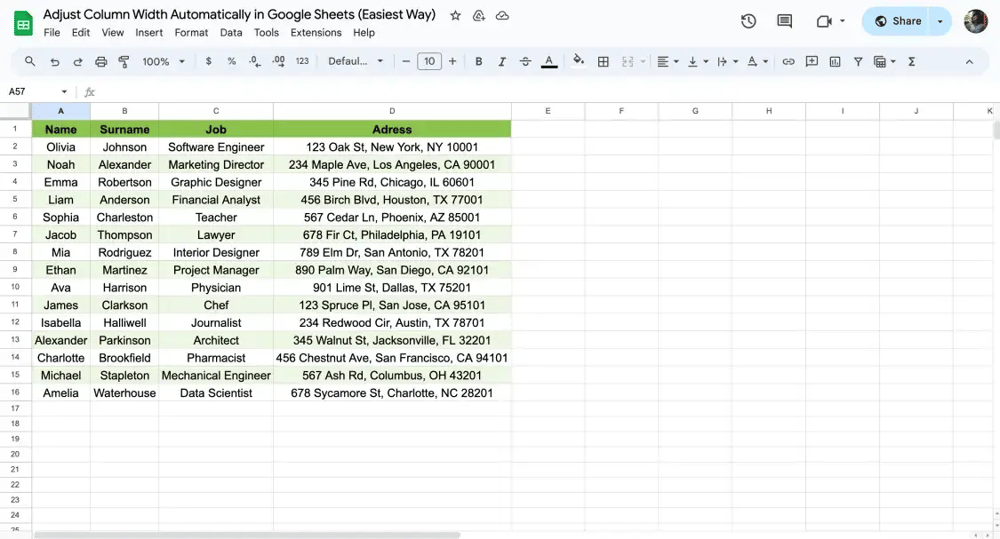Viewport: 1000px width, 539px height.
Task: Toggle strikethrough formatting
Action: click(525, 62)
